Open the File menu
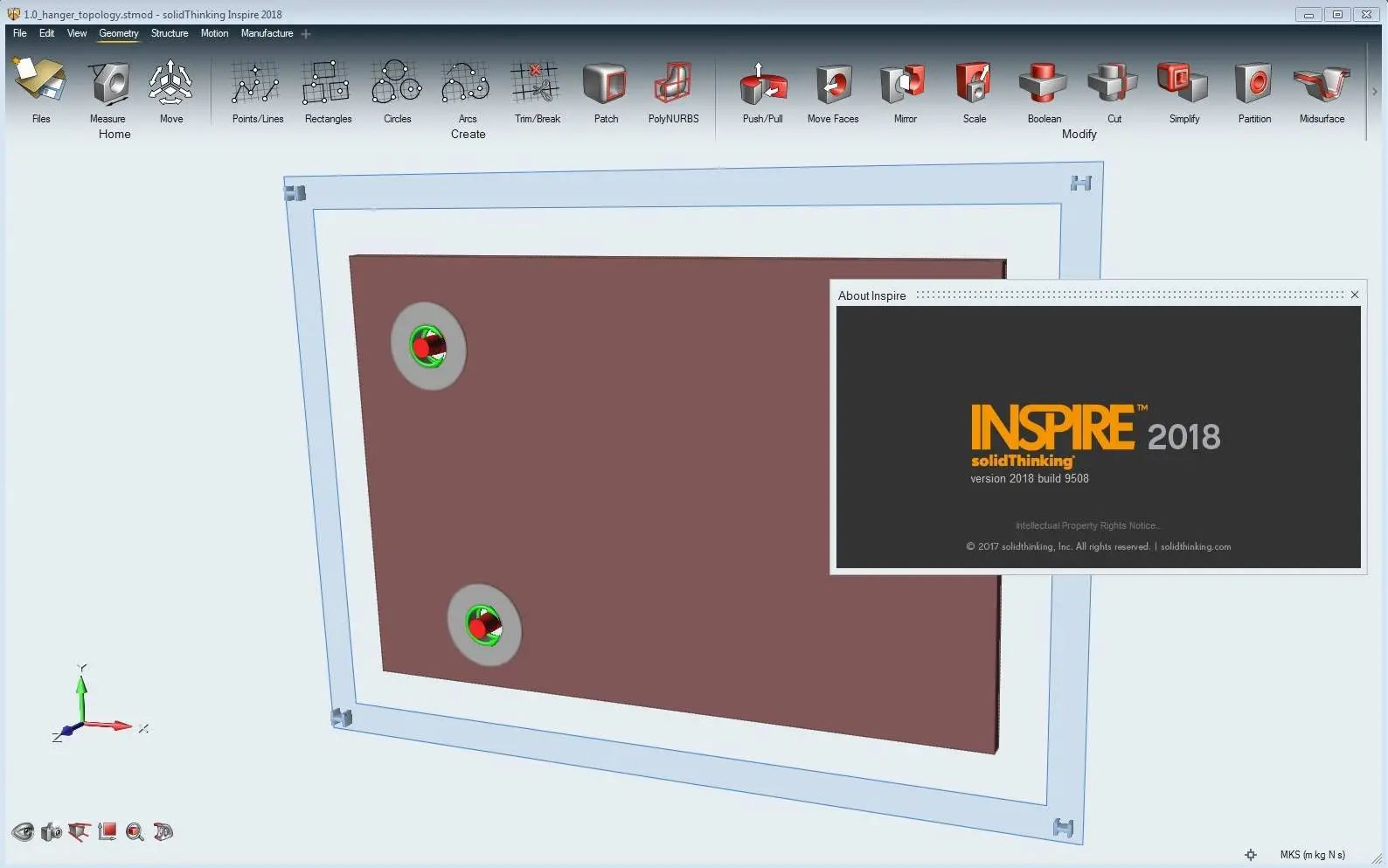 [x=19, y=33]
